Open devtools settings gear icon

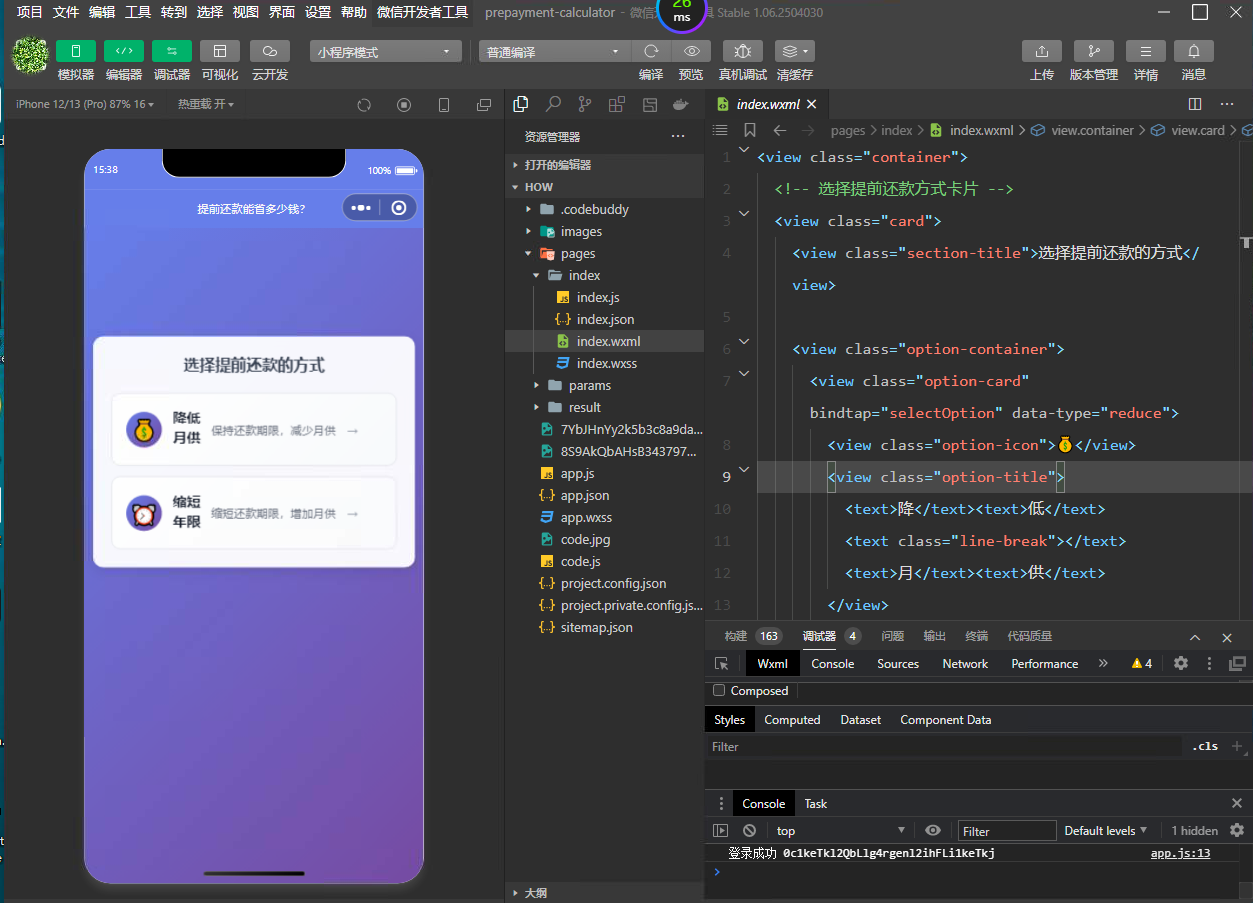(1181, 664)
